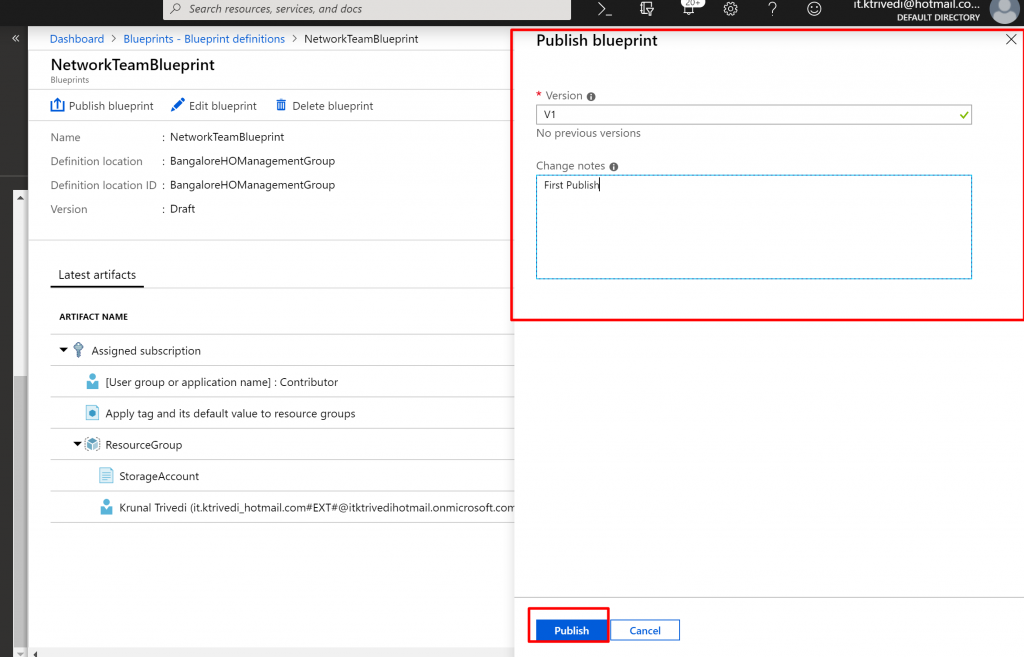
Task: Click Publish blueprint in the toolbar
Action: coord(102,106)
